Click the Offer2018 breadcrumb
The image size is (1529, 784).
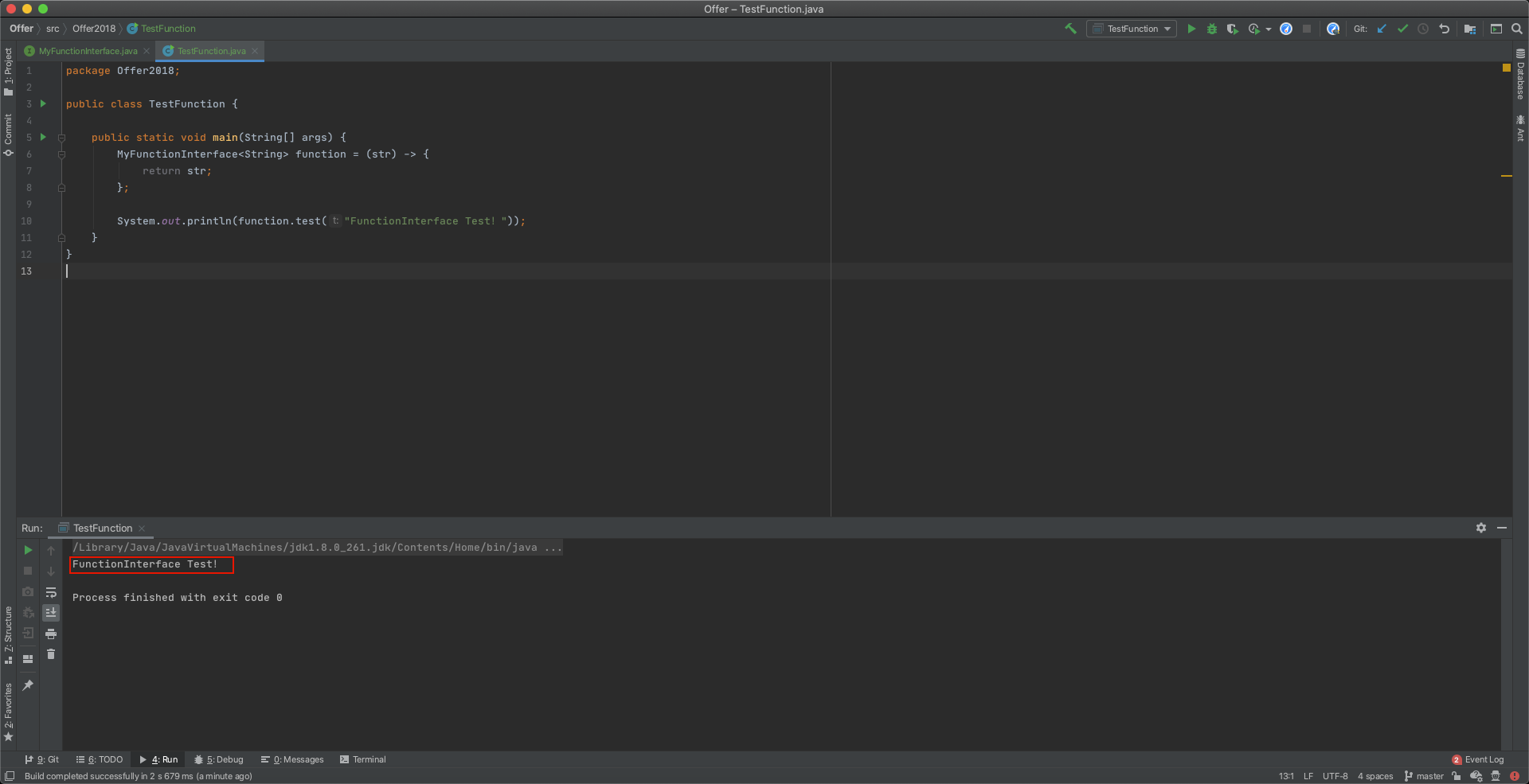pyautogui.click(x=94, y=29)
